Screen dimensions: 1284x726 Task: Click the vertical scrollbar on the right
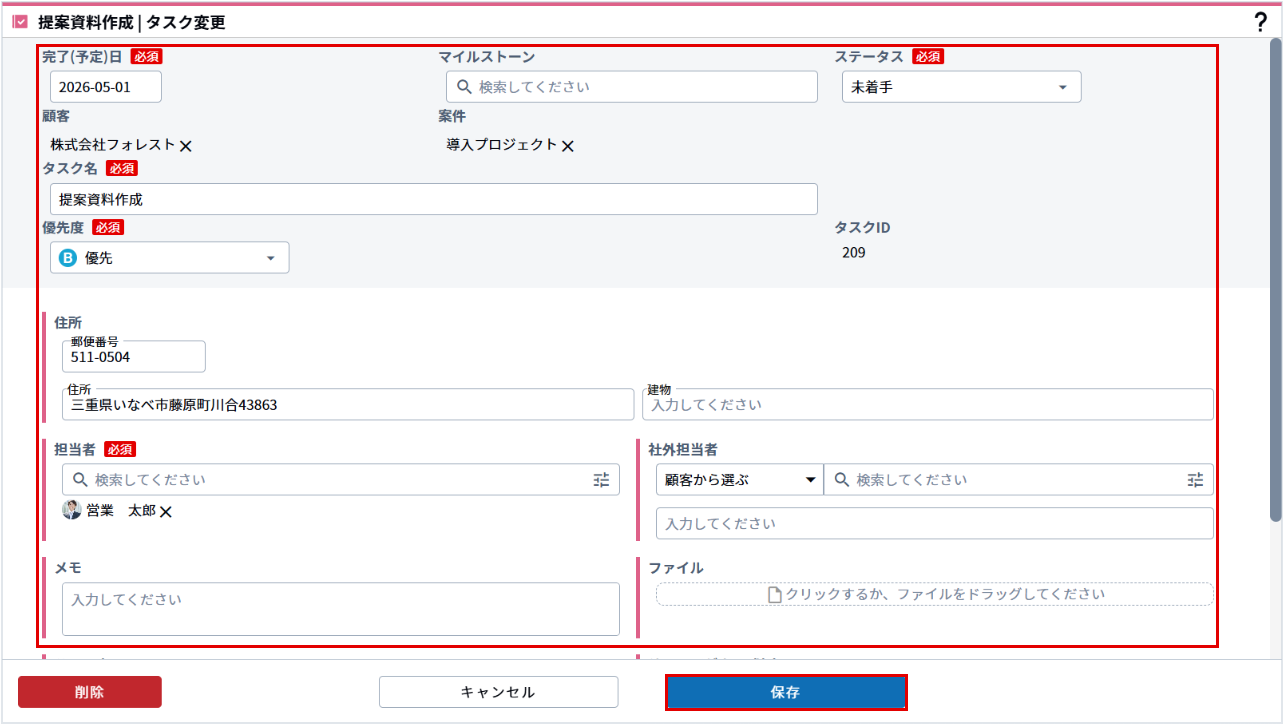point(1275,280)
